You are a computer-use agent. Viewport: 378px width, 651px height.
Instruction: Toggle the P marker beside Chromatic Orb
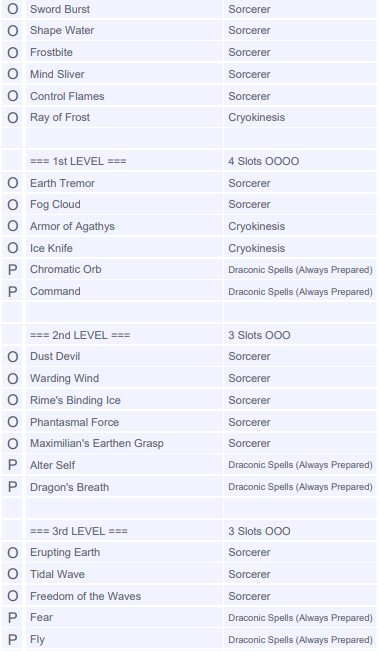[12, 269]
